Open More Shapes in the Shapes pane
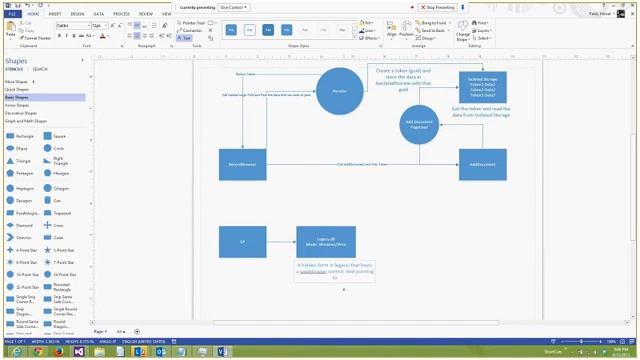640x360 pixels. pyautogui.click(x=20, y=82)
